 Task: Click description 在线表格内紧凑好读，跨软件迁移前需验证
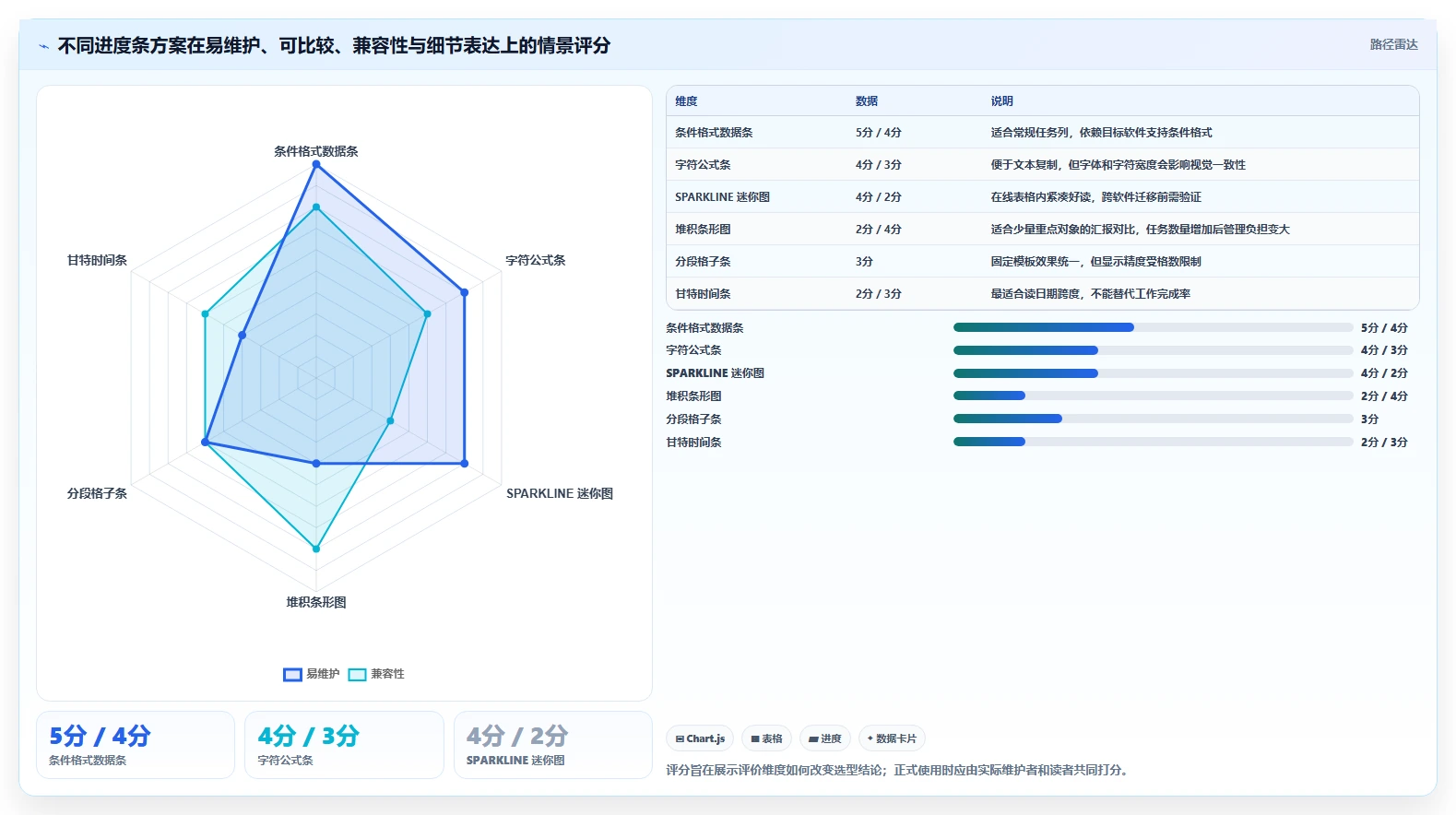(1096, 197)
